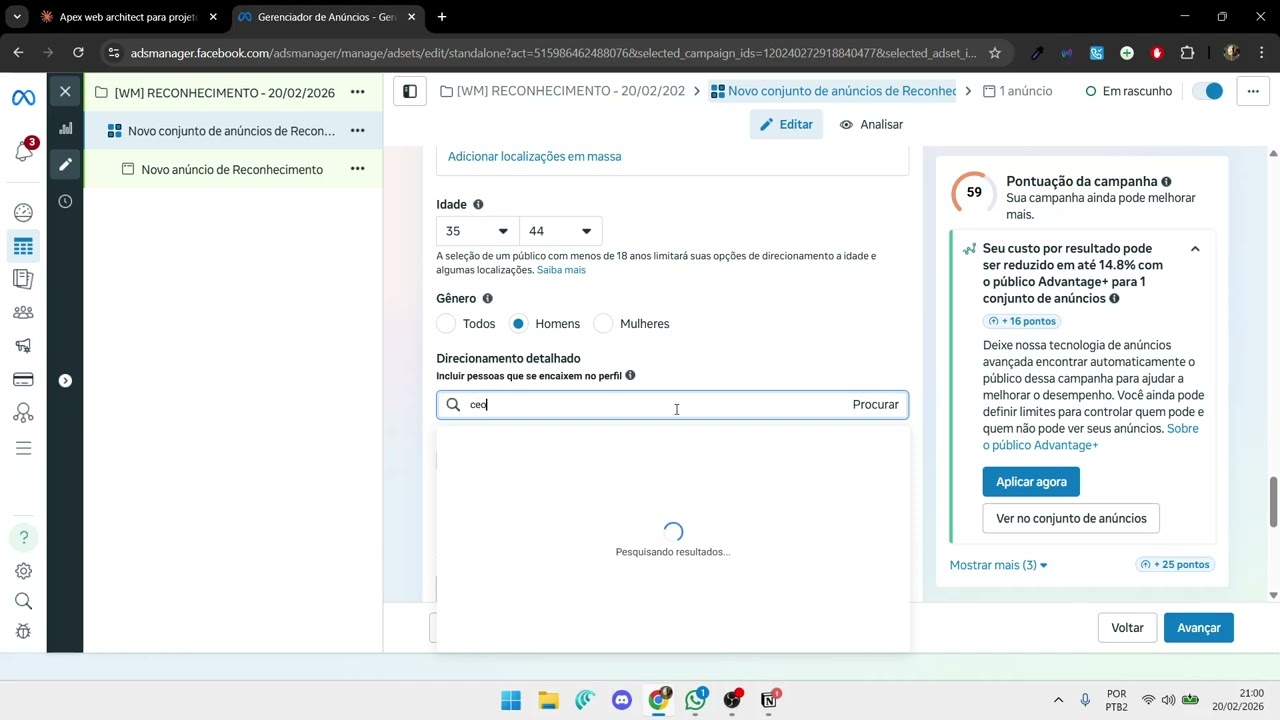The image size is (1280, 720).
Task: Close the editing panel with X
Action: [x=65, y=92]
